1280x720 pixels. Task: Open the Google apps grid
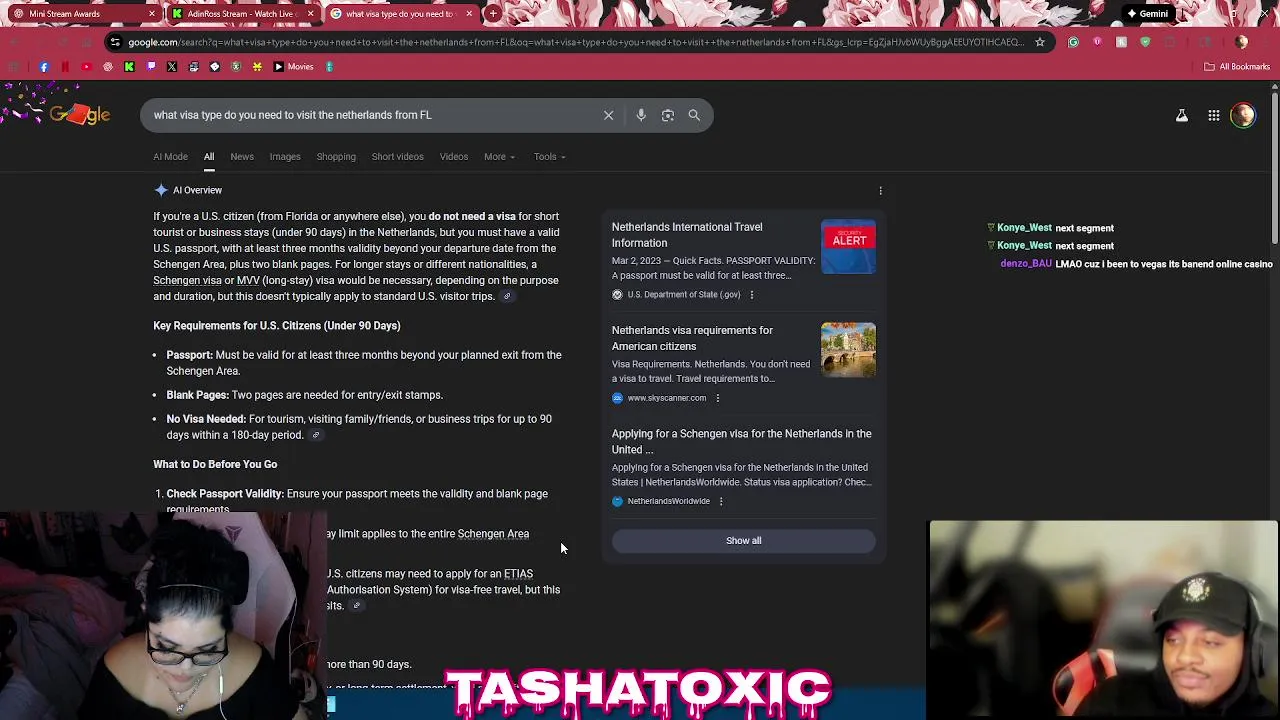(1214, 116)
